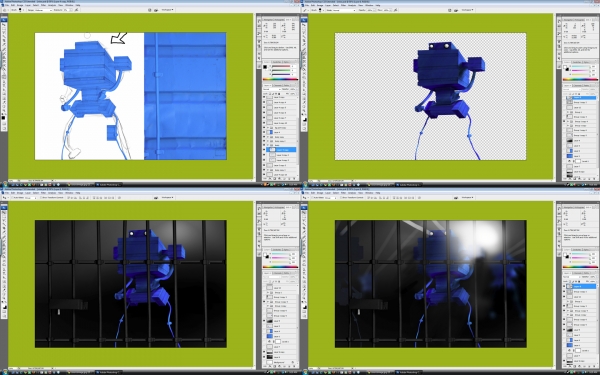The image size is (600, 375).
Task: Open Filter menu in the sketch window
Action: [43, 5]
